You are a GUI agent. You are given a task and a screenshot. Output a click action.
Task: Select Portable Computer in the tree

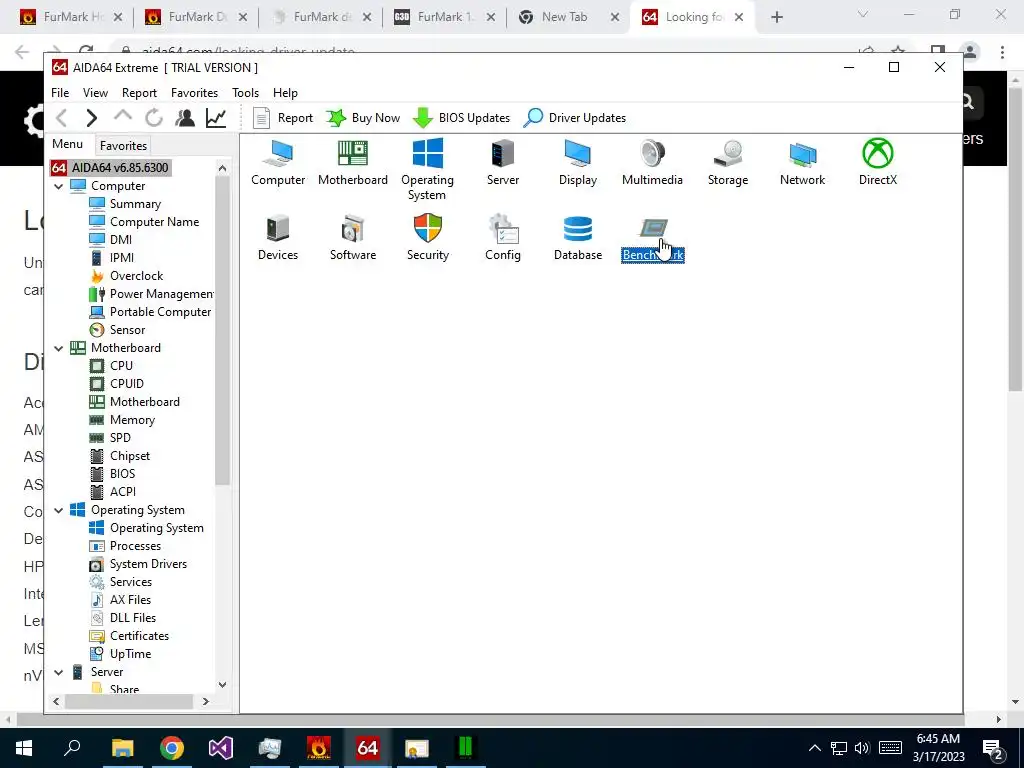click(x=150, y=312)
